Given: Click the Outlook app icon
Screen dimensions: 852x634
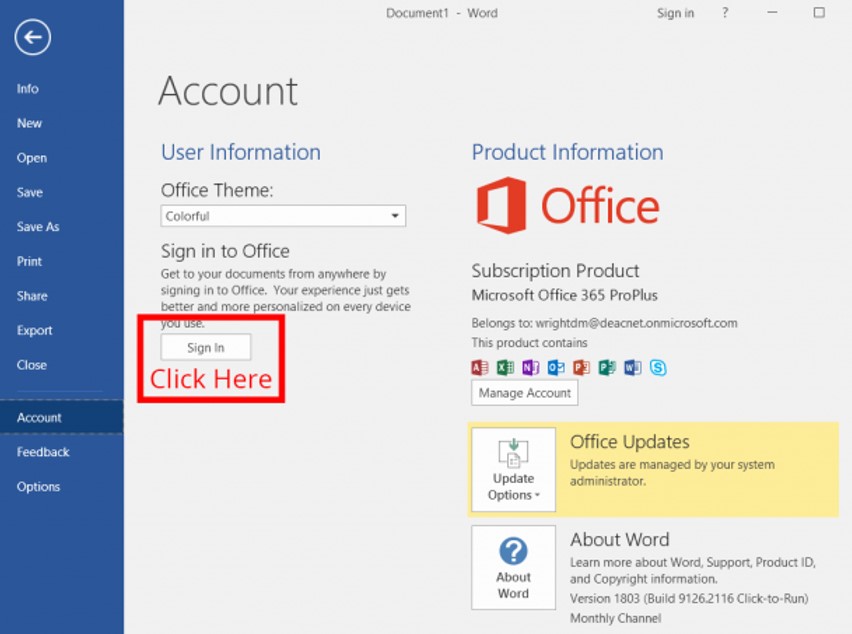Looking at the screenshot, I should pos(556,368).
